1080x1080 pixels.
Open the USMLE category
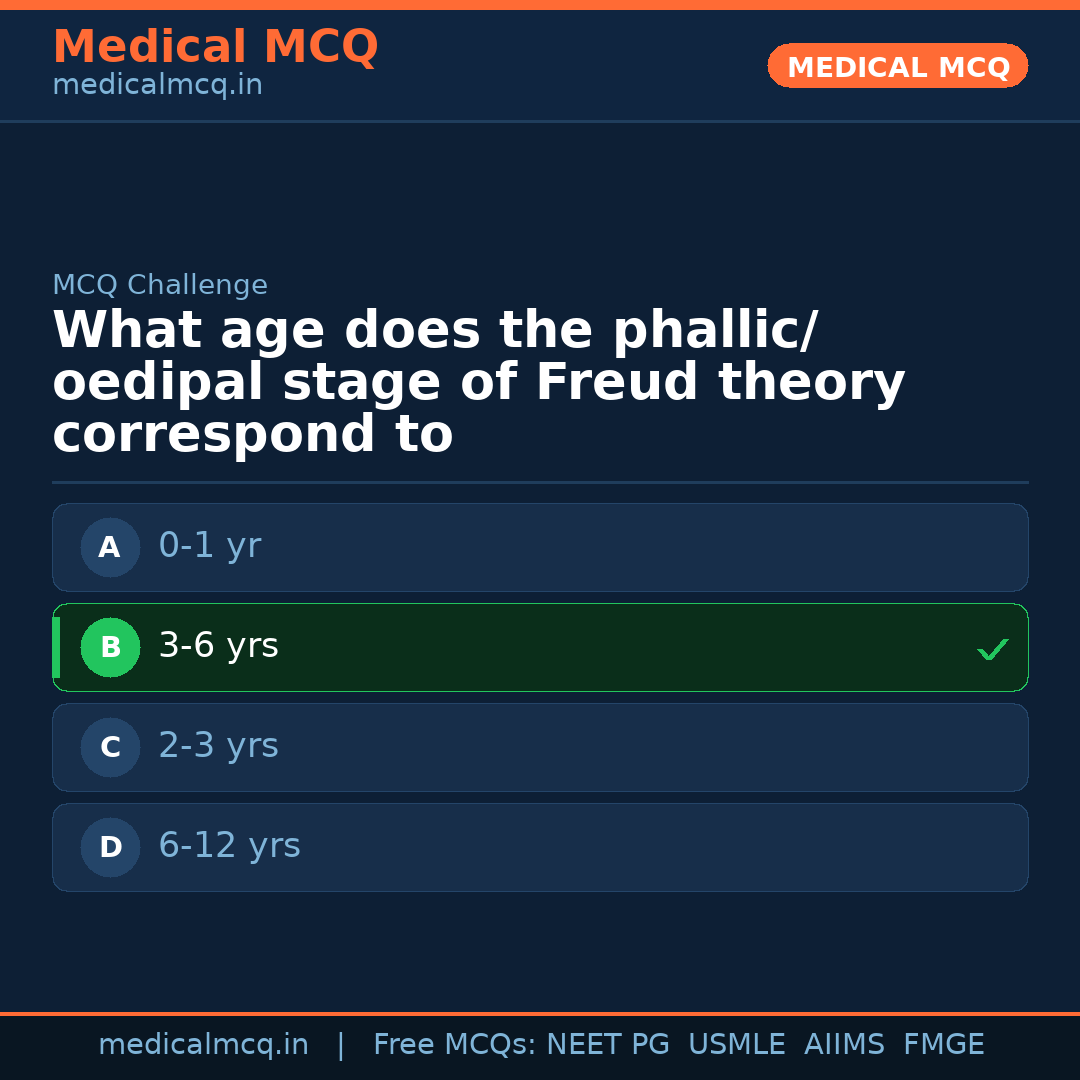coord(737,1043)
